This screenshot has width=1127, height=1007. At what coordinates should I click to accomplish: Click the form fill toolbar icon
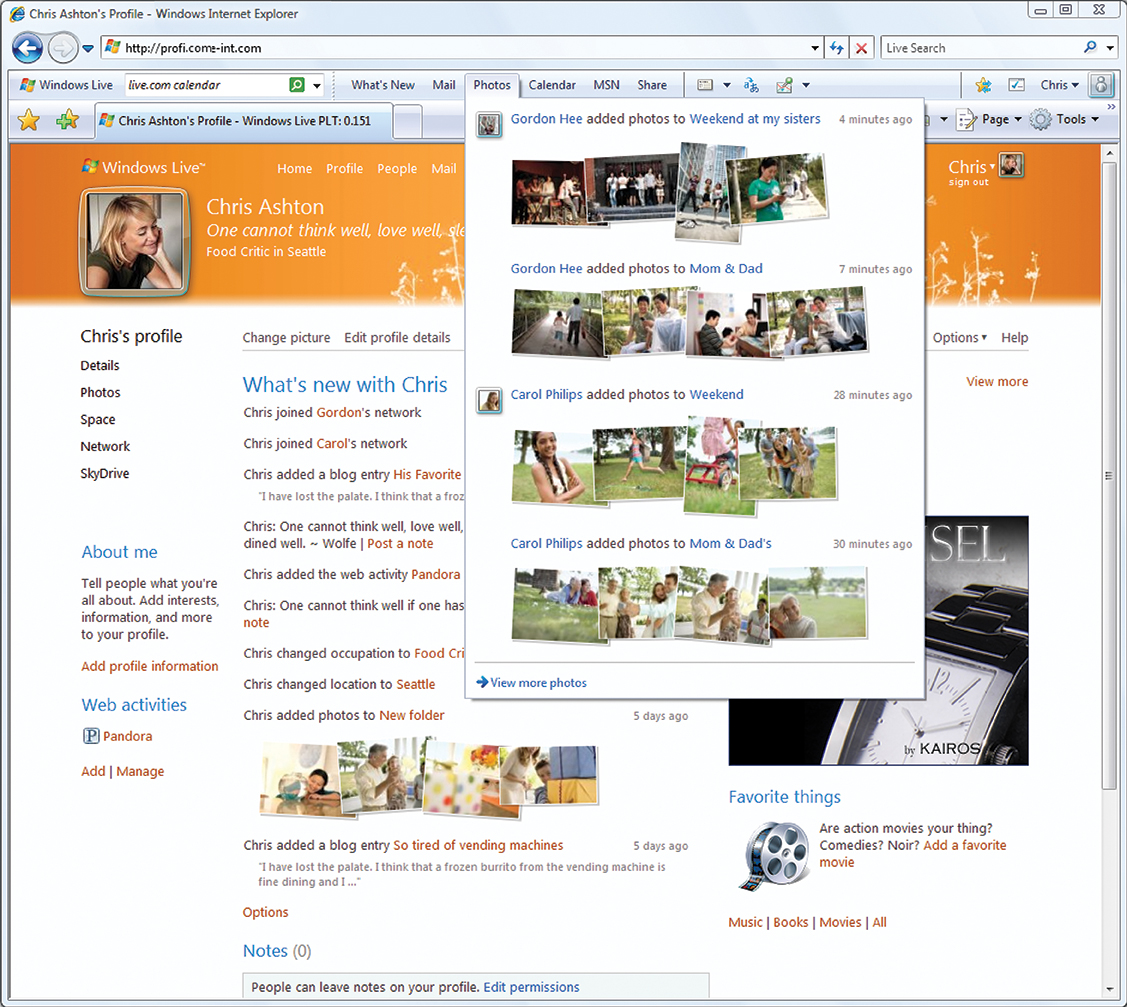click(705, 85)
